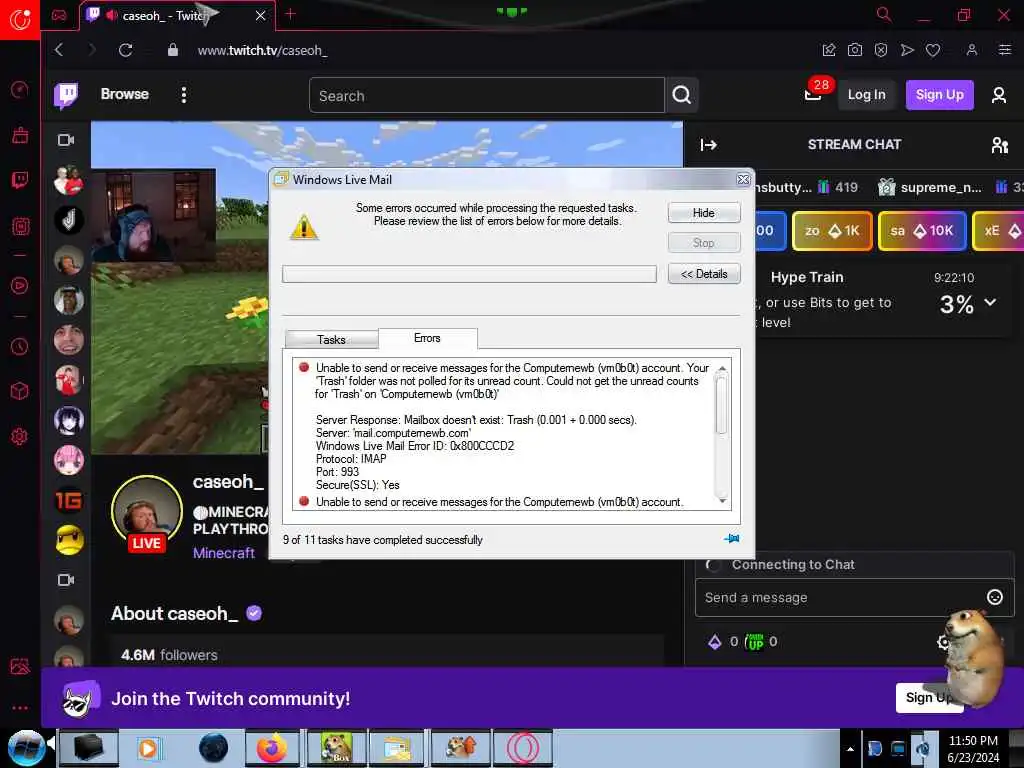Open the history clock sidebar icon
1024x768 pixels.
[20, 346]
